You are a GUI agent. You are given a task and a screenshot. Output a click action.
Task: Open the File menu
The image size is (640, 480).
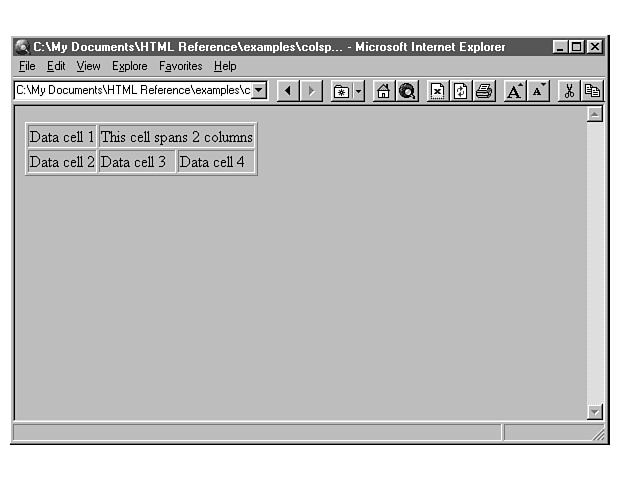[x=27, y=66]
